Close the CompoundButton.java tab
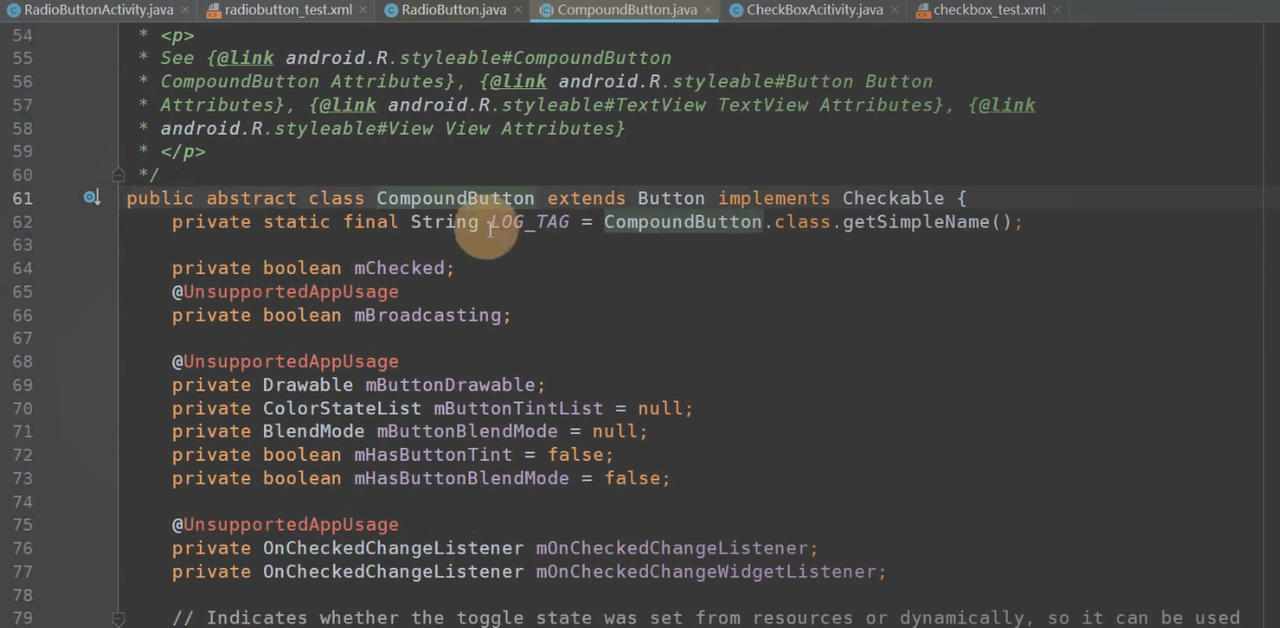 coord(710,10)
